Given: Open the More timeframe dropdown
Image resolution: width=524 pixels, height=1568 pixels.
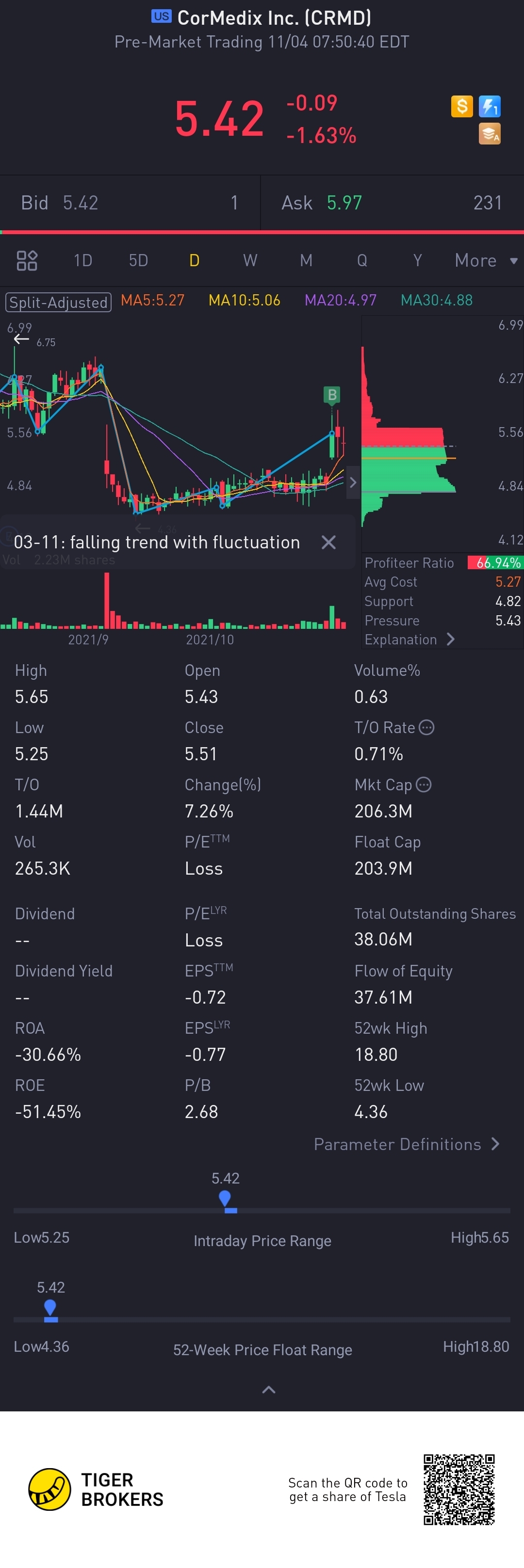Looking at the screenshot, I should tap(486, 260).
